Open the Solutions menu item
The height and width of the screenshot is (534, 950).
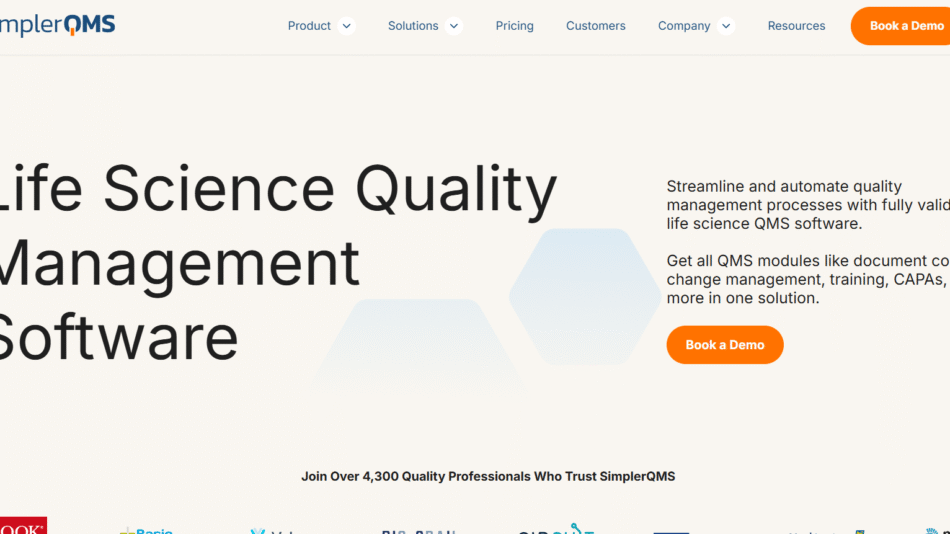pos(413,26)
